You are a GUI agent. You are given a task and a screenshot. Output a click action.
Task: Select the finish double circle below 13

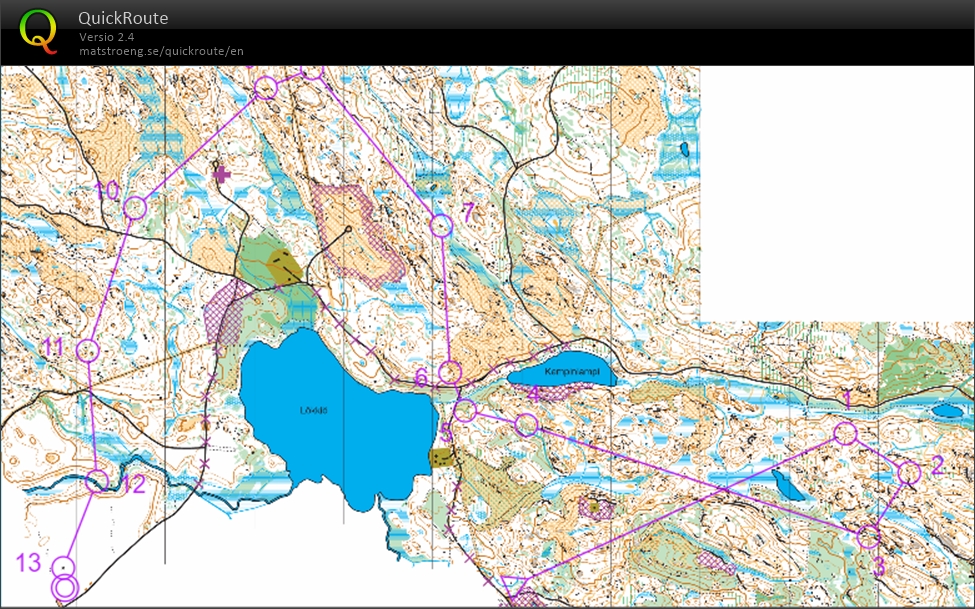tap(66, 587)
